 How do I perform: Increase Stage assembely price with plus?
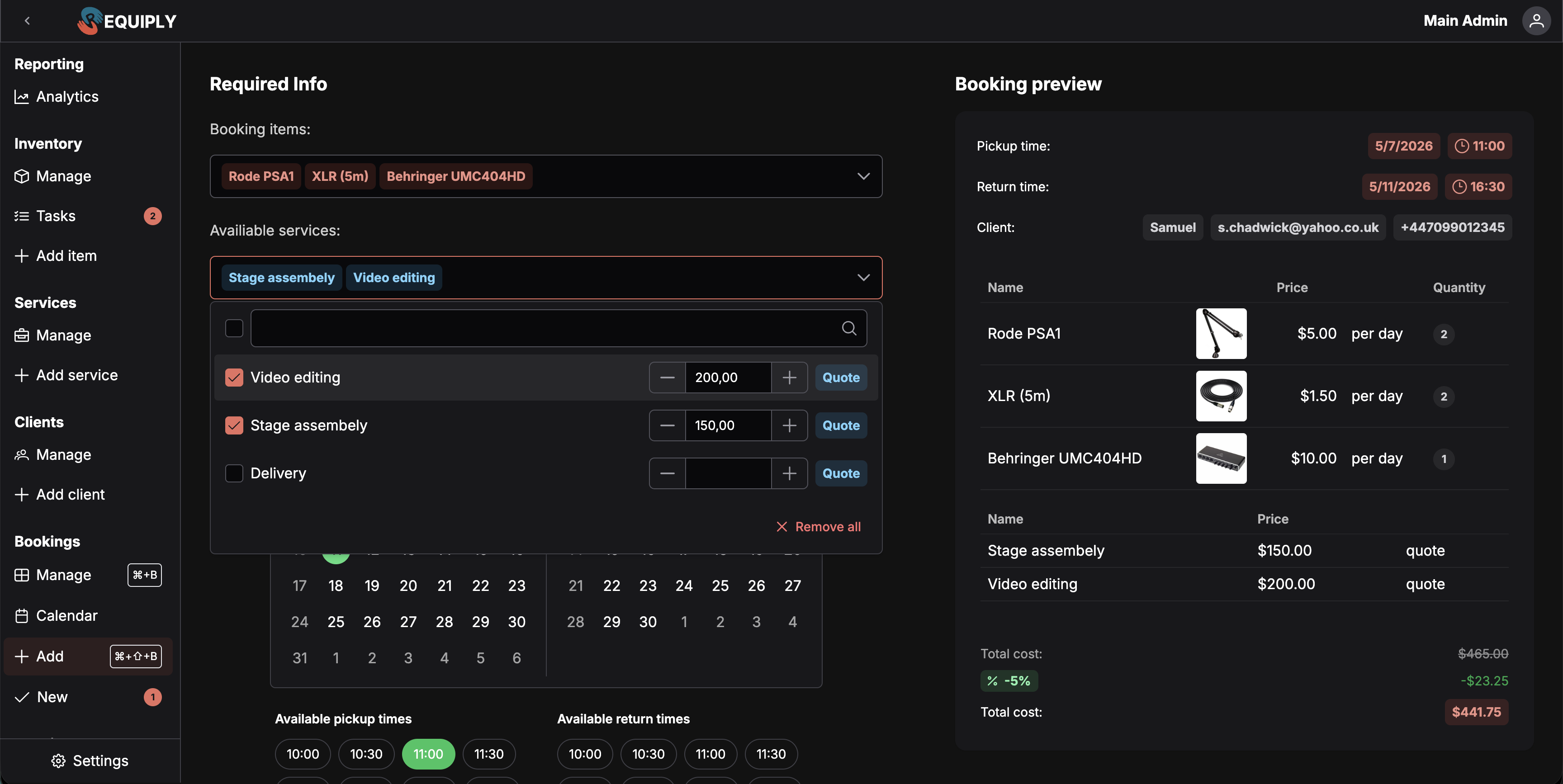pyautogui.click(x=789, y=425)
